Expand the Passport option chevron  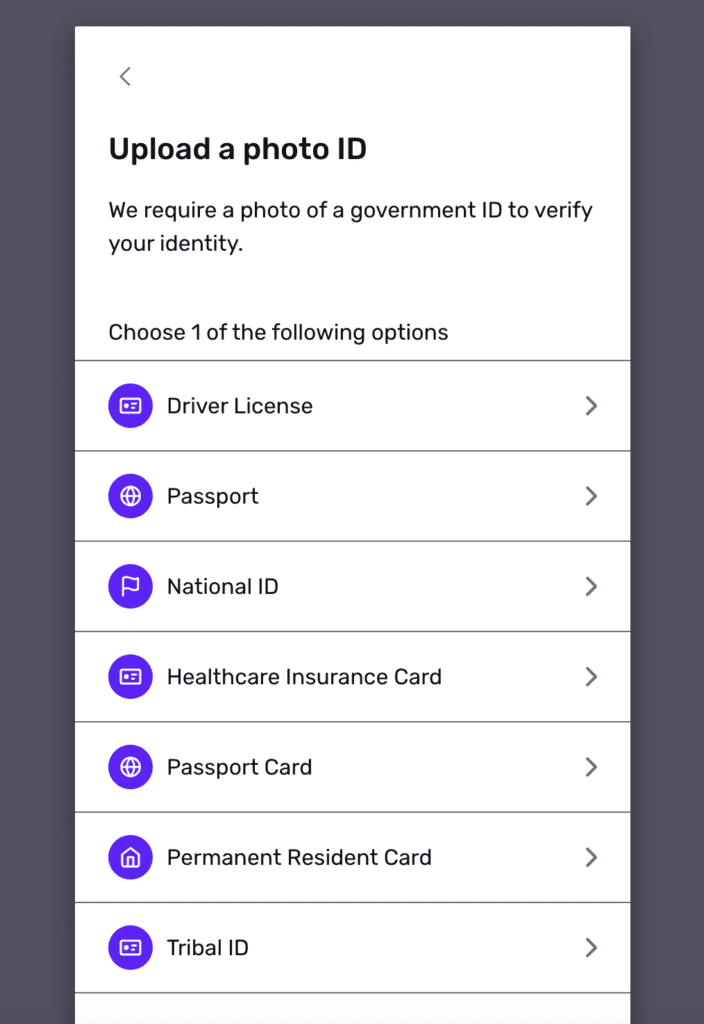(x=591, y=496)
